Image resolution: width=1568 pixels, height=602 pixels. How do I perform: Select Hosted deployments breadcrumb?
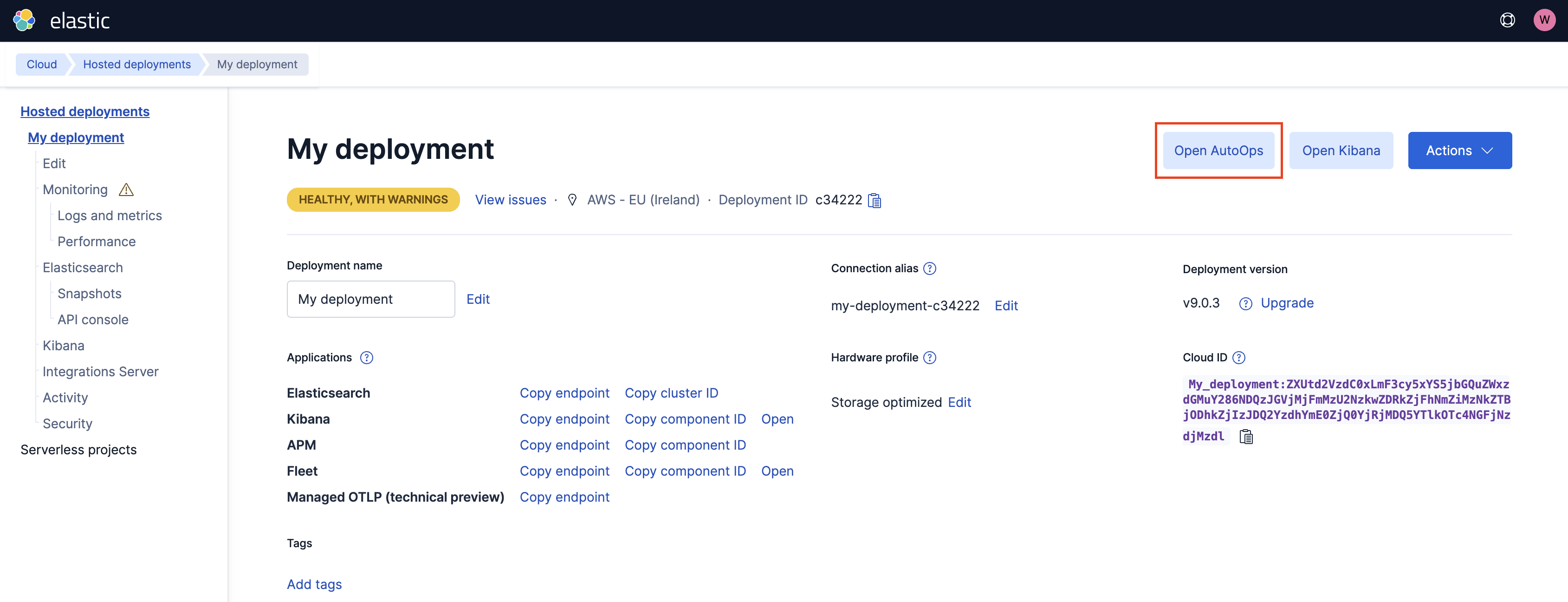[136, 64]
